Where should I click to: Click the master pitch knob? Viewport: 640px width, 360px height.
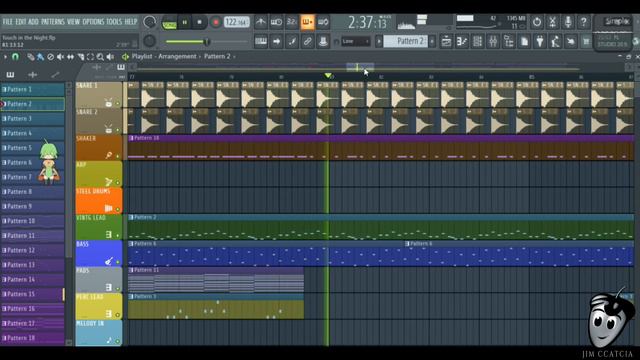click(x=150, y=40)
